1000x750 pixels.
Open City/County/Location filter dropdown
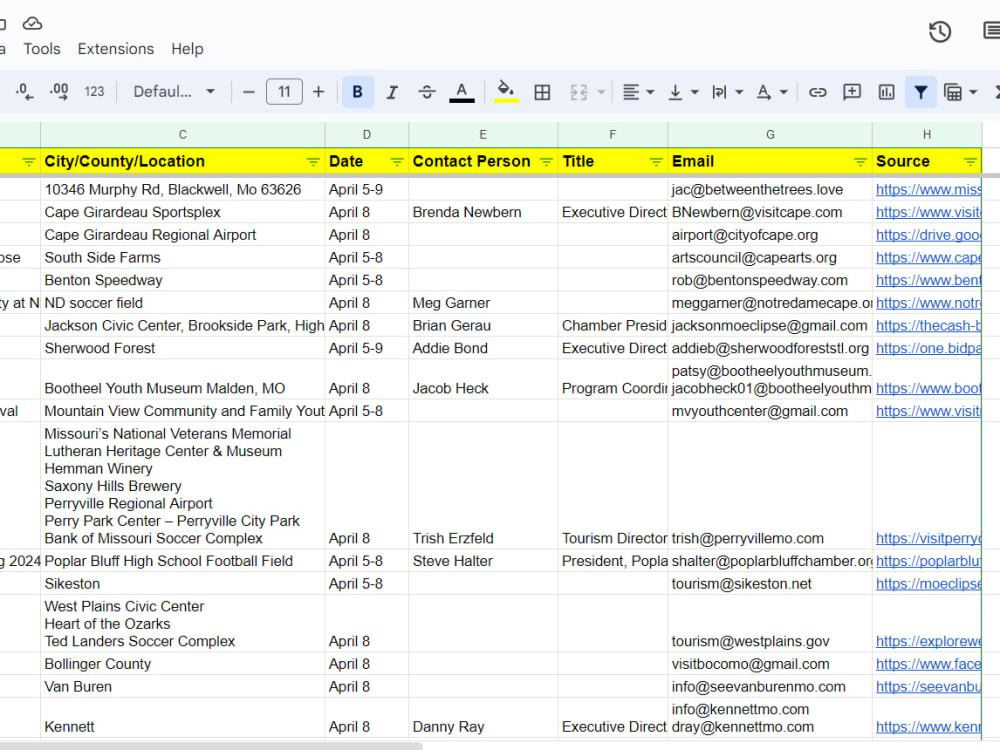pos(313,162)
